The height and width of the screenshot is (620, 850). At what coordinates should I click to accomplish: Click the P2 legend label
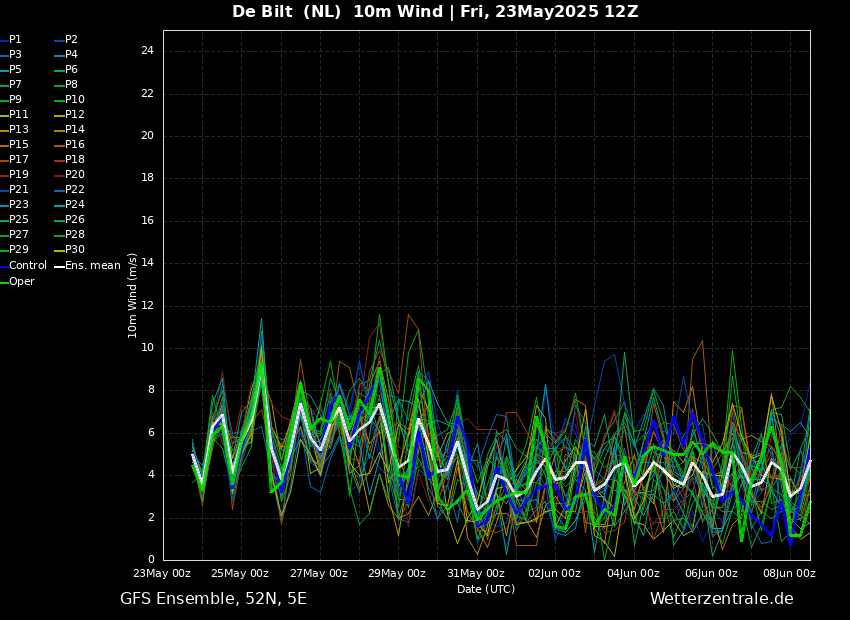[72, 40]
